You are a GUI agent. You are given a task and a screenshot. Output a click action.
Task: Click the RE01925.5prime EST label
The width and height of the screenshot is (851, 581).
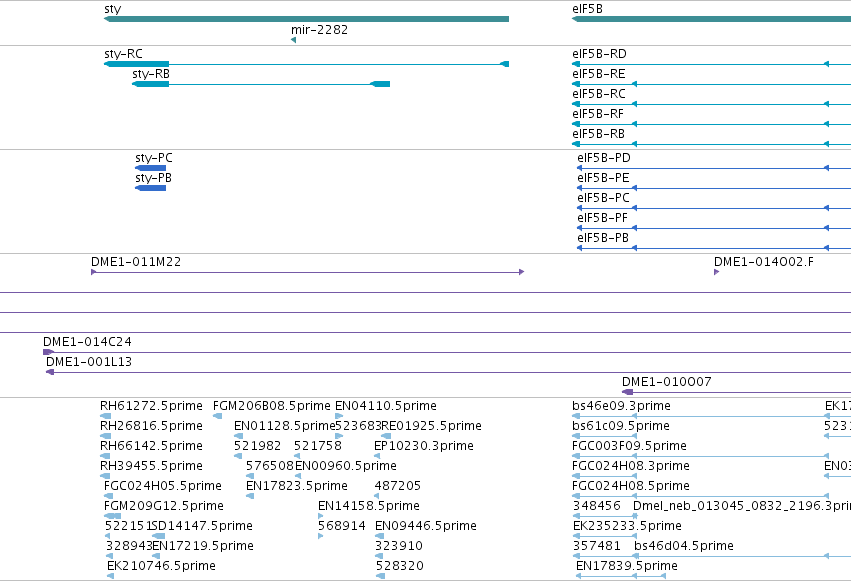(x=431, y=426)
